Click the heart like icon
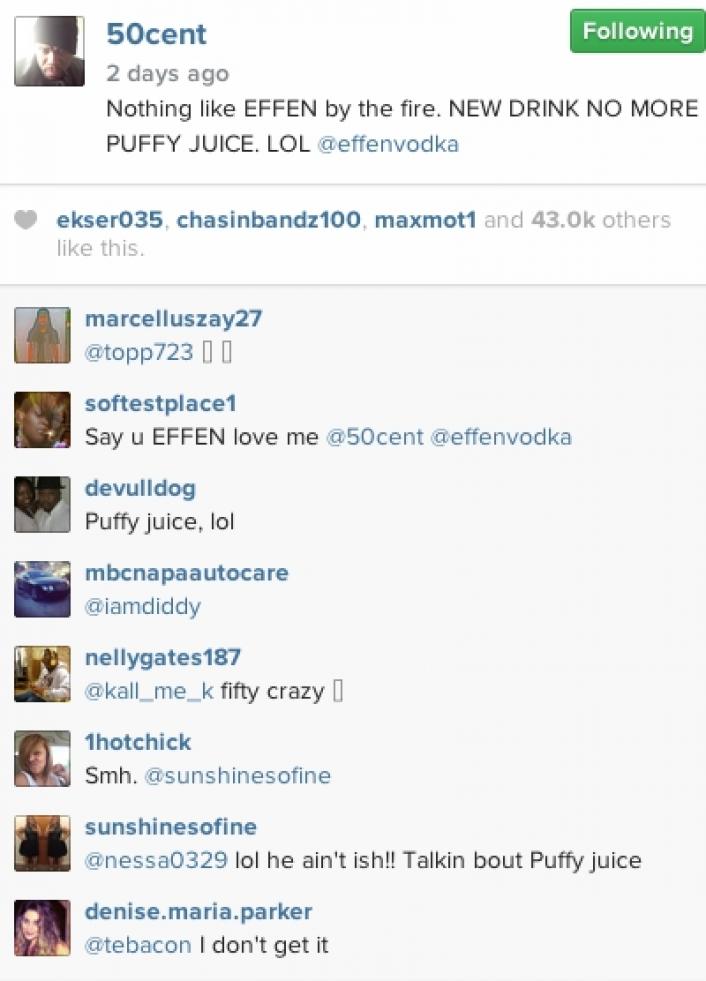The width and height of the screenshot is (706, 981). point(26,220)
